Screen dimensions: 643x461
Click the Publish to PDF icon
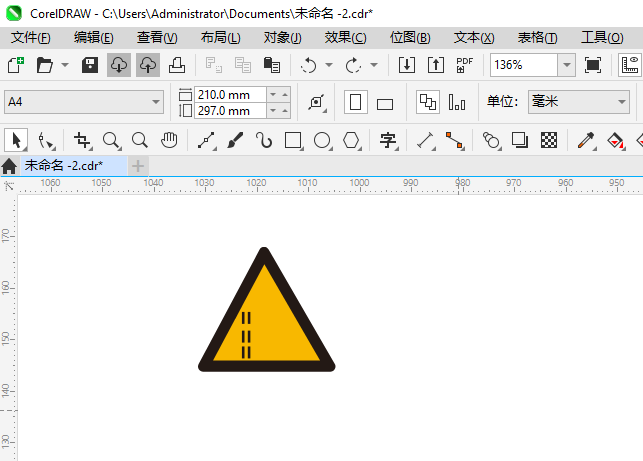[465, 65]
